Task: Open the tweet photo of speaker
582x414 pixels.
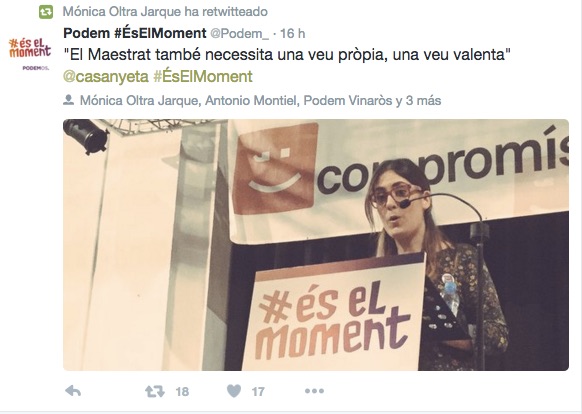Action: pyautogui.click(x=316, y=245)
